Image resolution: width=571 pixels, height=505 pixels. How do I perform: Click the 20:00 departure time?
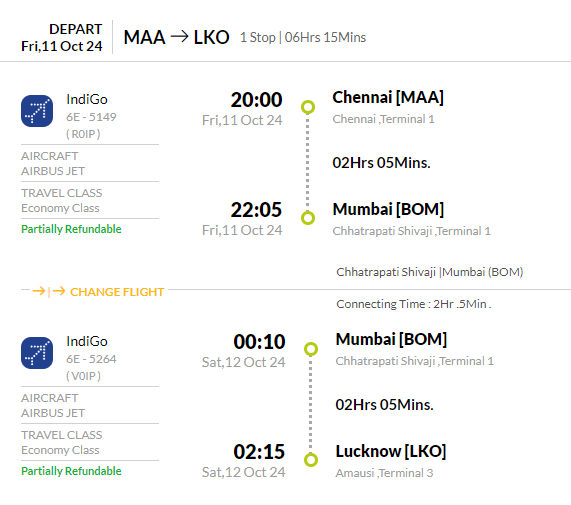click(x=256, y=99)
